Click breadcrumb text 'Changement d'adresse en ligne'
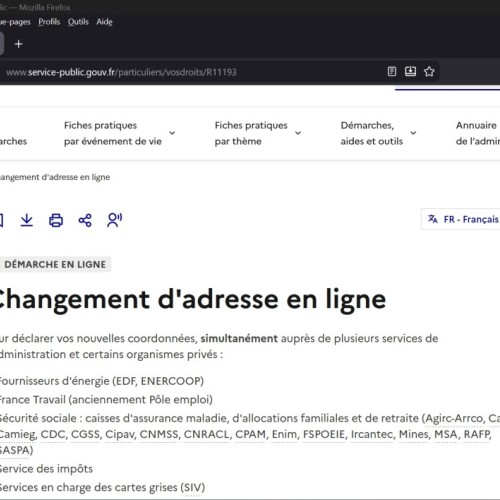 (x=54, y=177)
